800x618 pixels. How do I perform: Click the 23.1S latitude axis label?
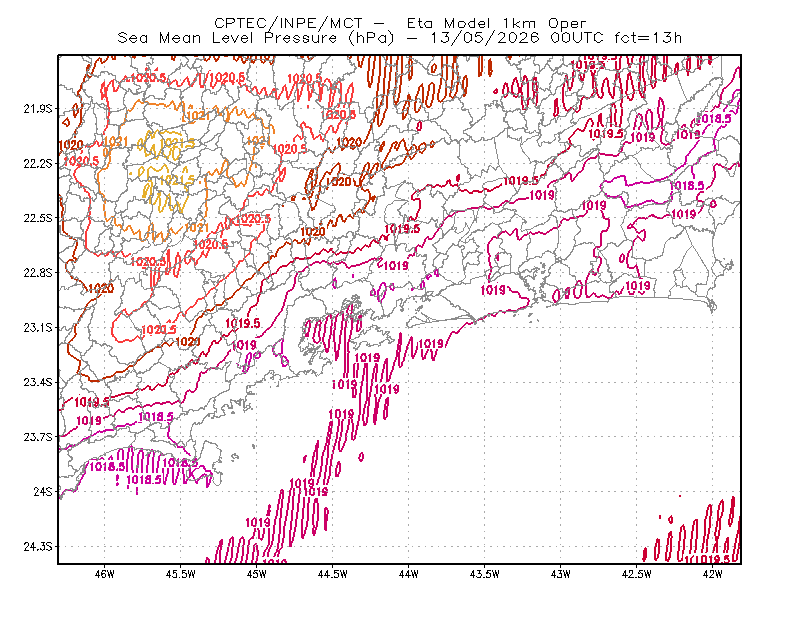(x=38, y=327)
